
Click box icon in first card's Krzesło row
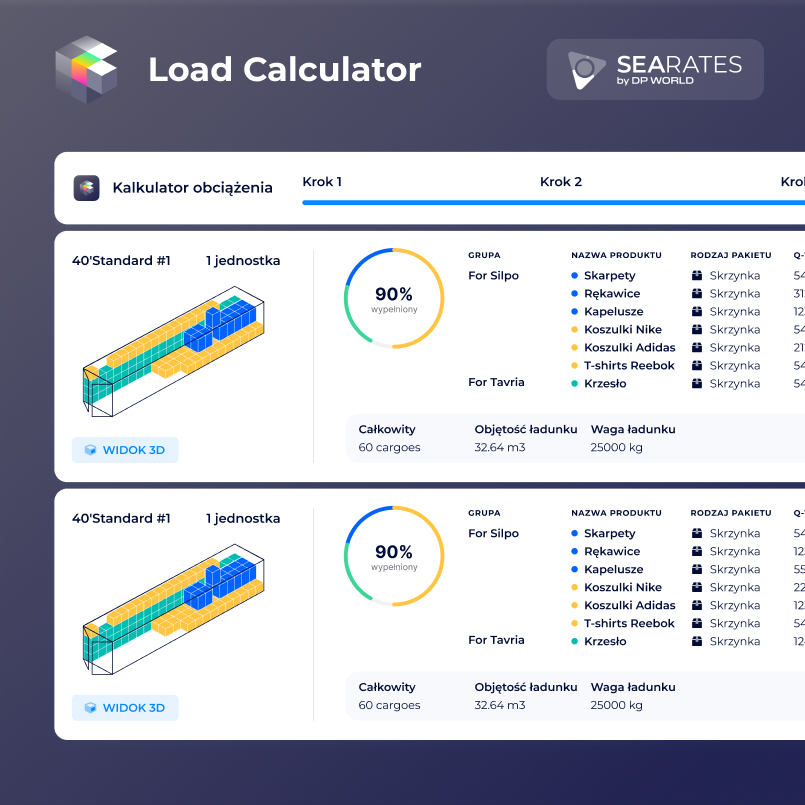(x=697, y=384)
